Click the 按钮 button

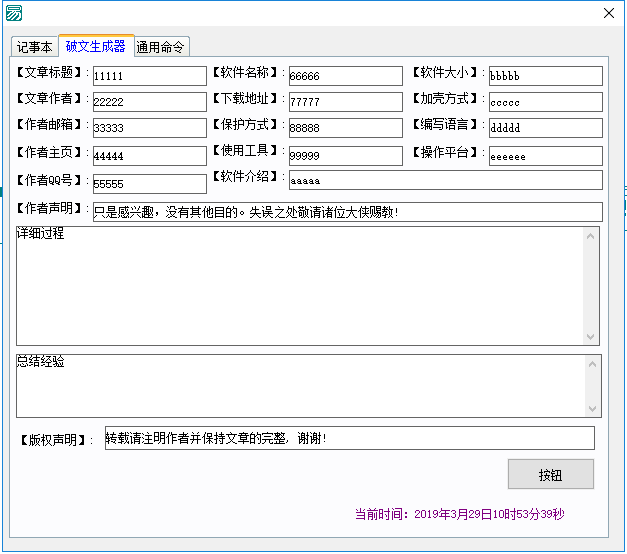click(x=551, y=474)
